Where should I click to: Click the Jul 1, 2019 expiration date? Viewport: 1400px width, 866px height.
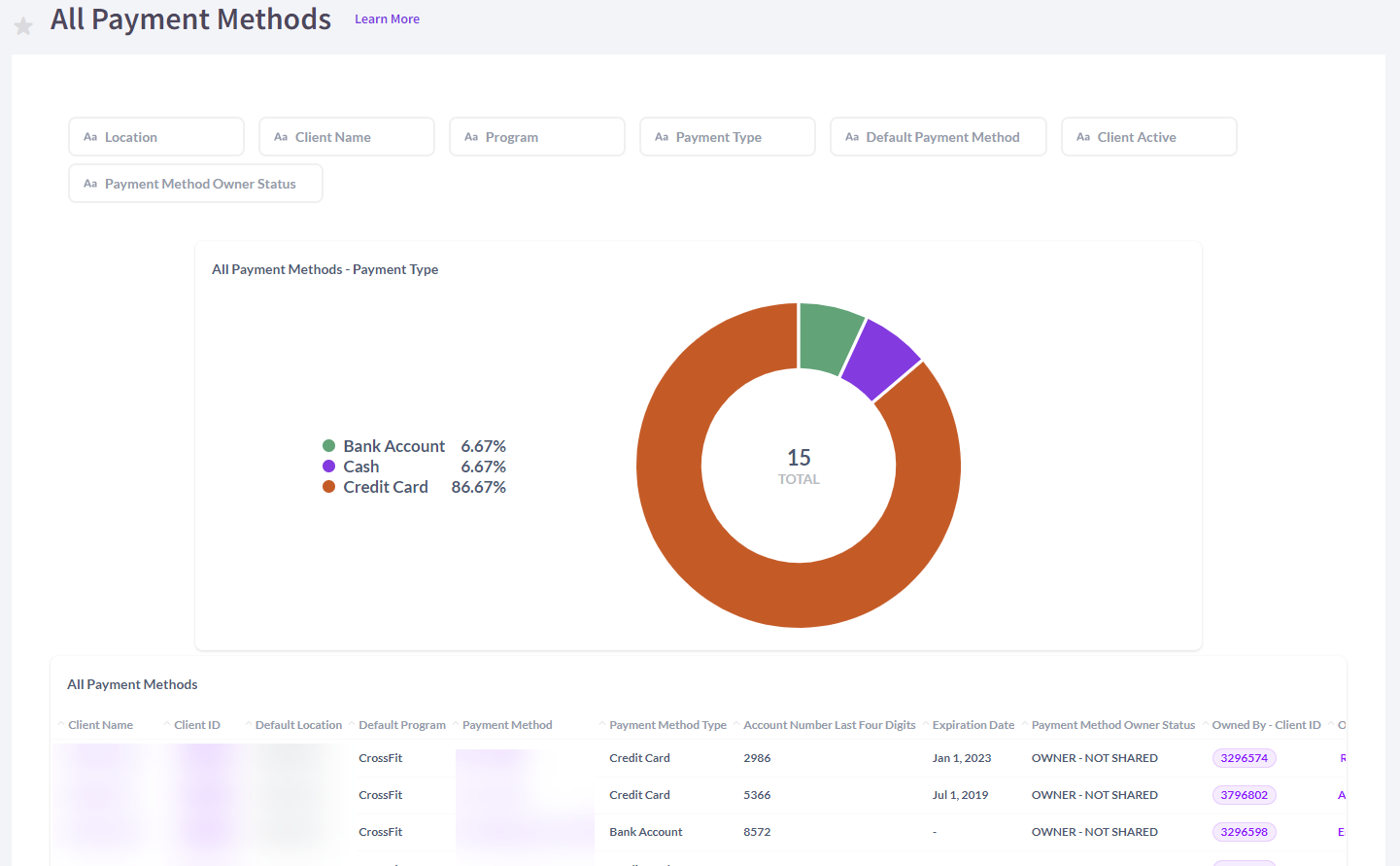960,795
